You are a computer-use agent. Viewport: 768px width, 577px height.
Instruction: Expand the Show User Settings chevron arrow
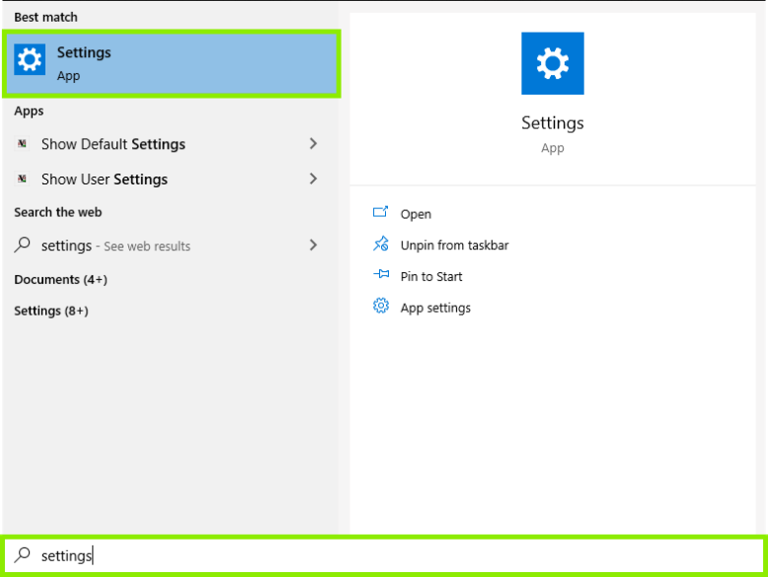point(313,179)
